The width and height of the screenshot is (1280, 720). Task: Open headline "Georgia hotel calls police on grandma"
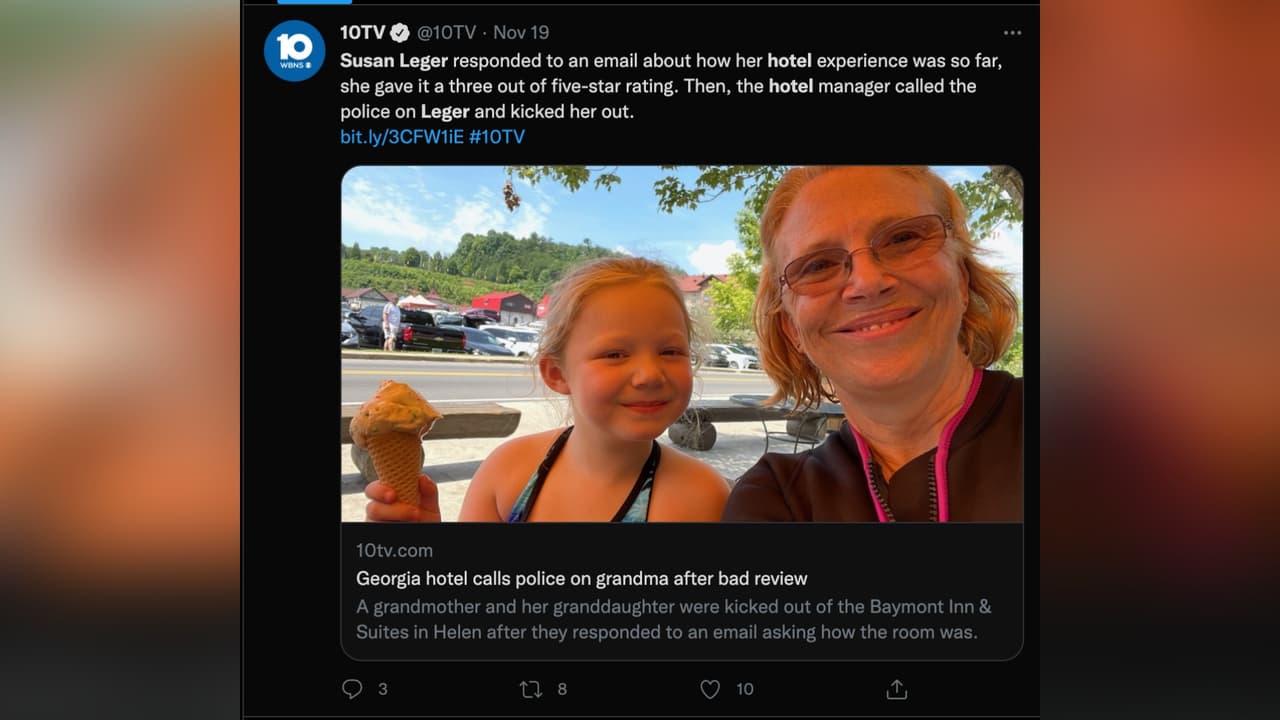(x=581, y=578)
